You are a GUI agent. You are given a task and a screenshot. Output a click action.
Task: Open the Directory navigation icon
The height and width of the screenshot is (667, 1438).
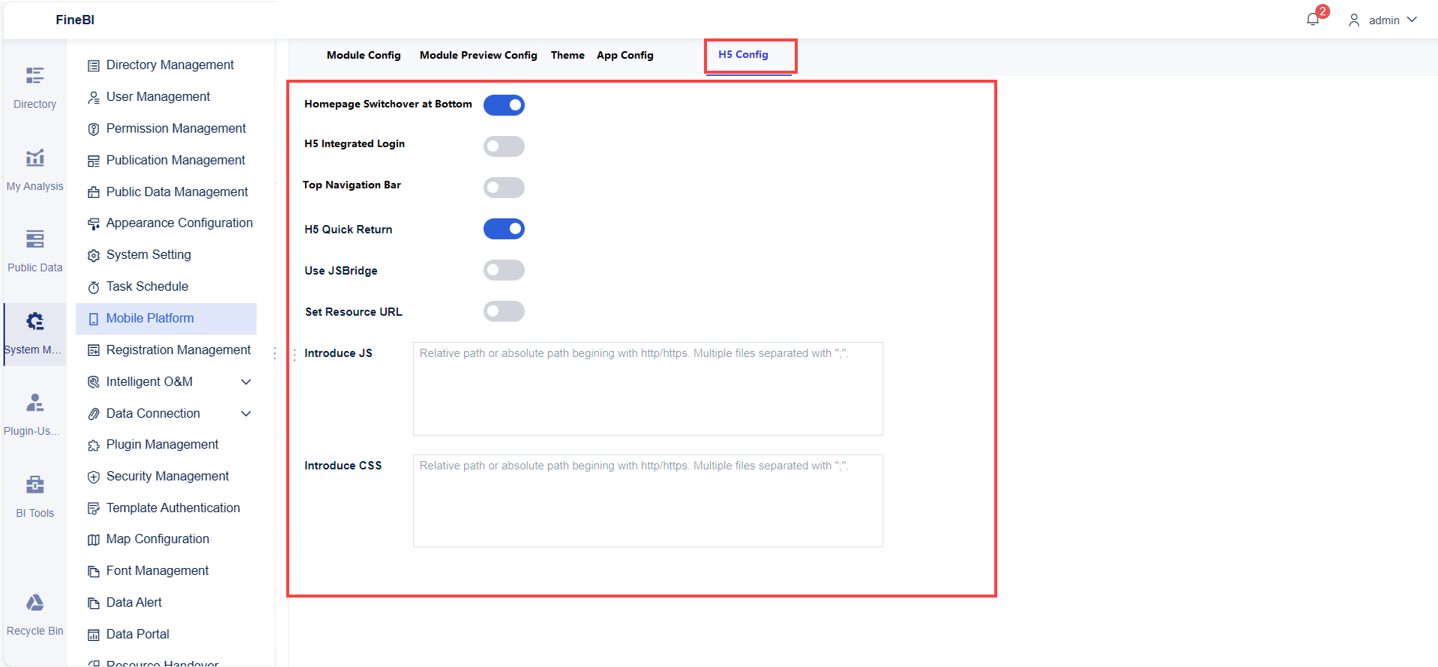pos(34,75)
